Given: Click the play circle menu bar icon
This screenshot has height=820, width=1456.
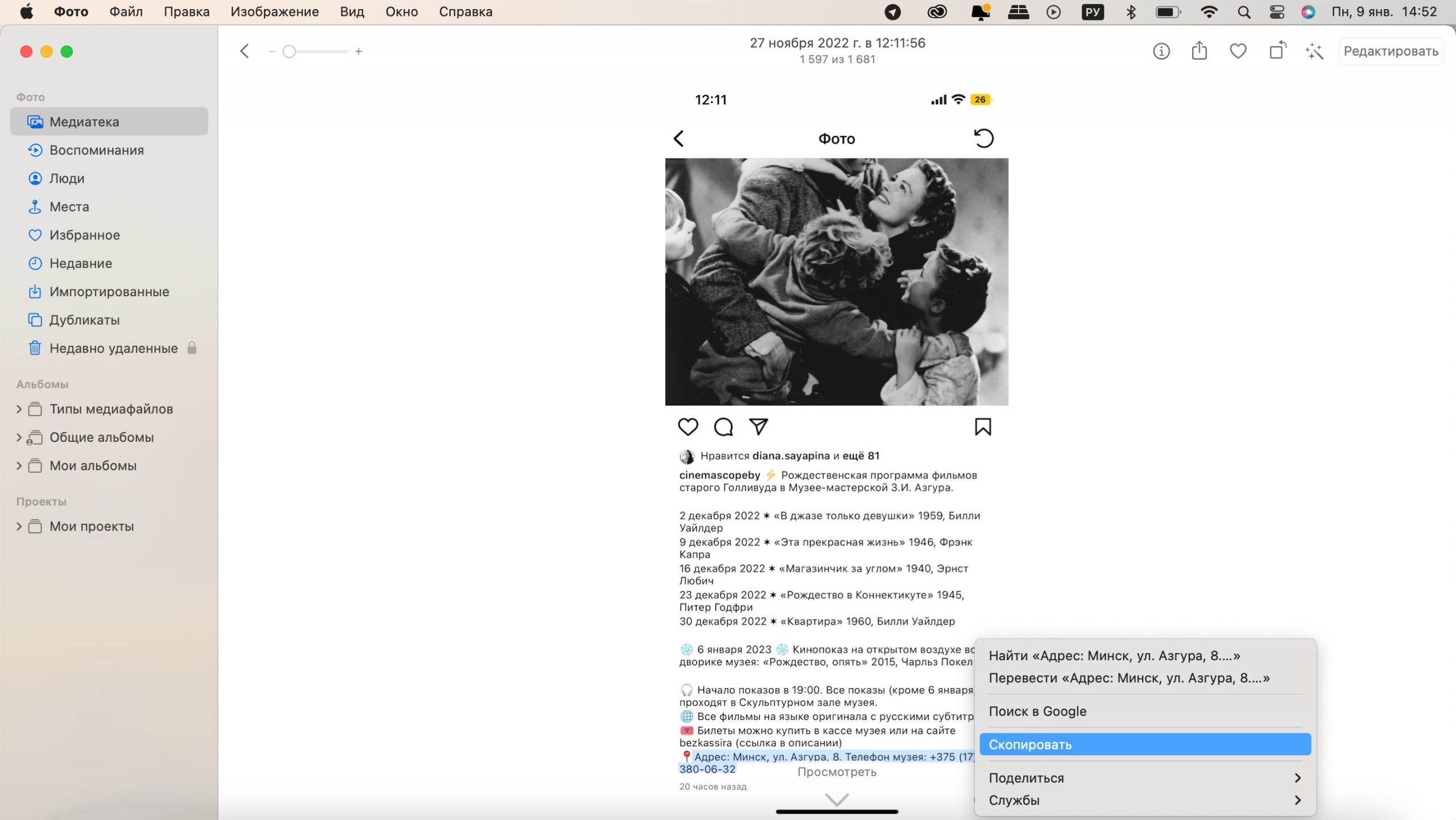Looking at the screenshot, I should [1053, 12].
